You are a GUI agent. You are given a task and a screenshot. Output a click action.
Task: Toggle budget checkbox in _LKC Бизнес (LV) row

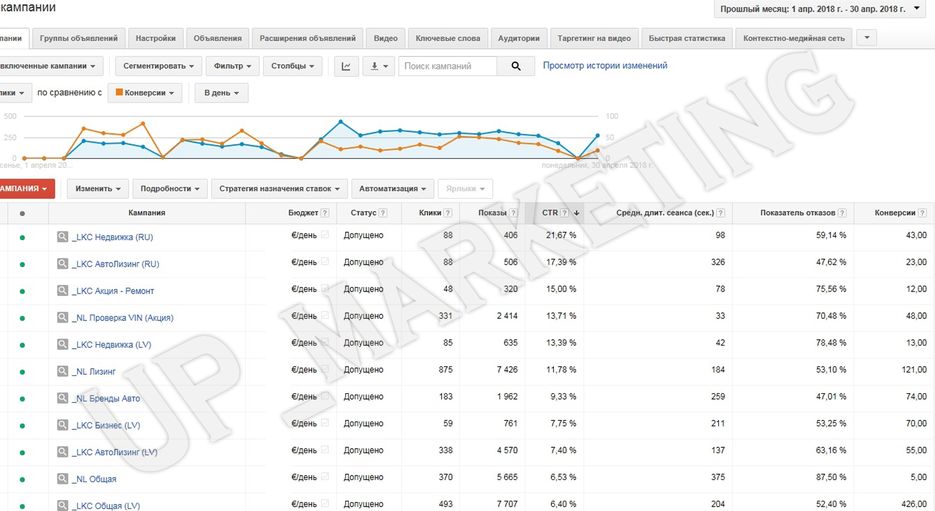point(325,423)
